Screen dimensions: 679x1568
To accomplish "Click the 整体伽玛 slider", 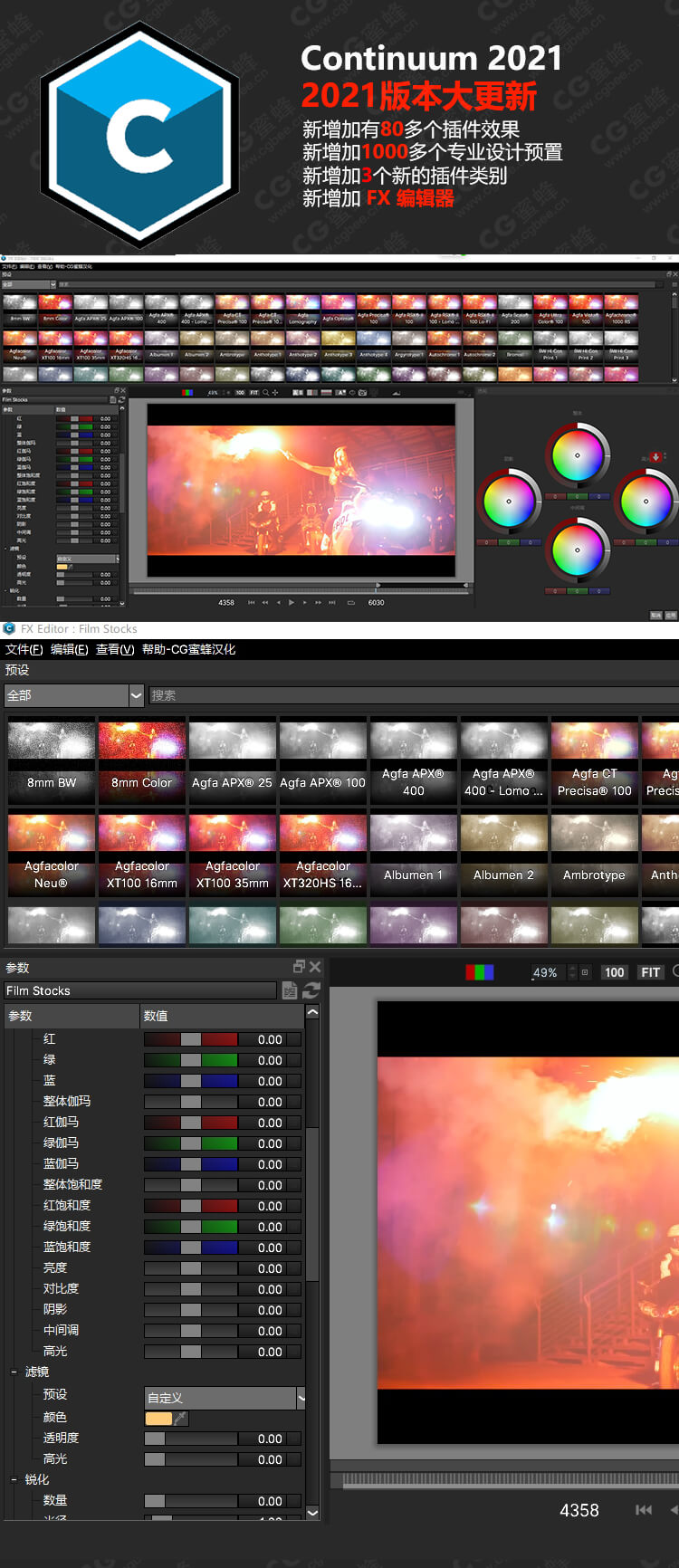I will pos(191,1102).
